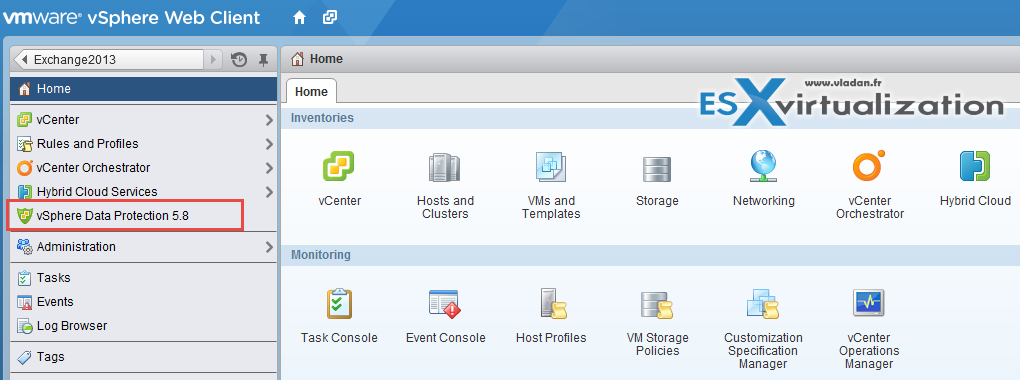This screenshot has height=380, width=1020.
Task: Open Rules and Profiles sidebar item
Action: click(144, 144)
